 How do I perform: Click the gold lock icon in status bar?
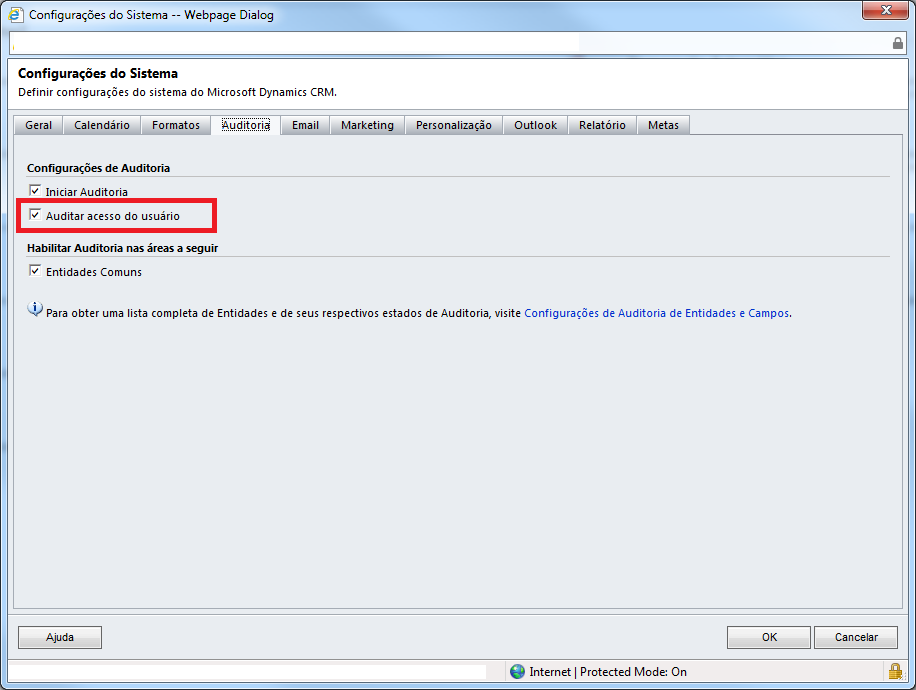pyautogui.click(x=895, y=671)
